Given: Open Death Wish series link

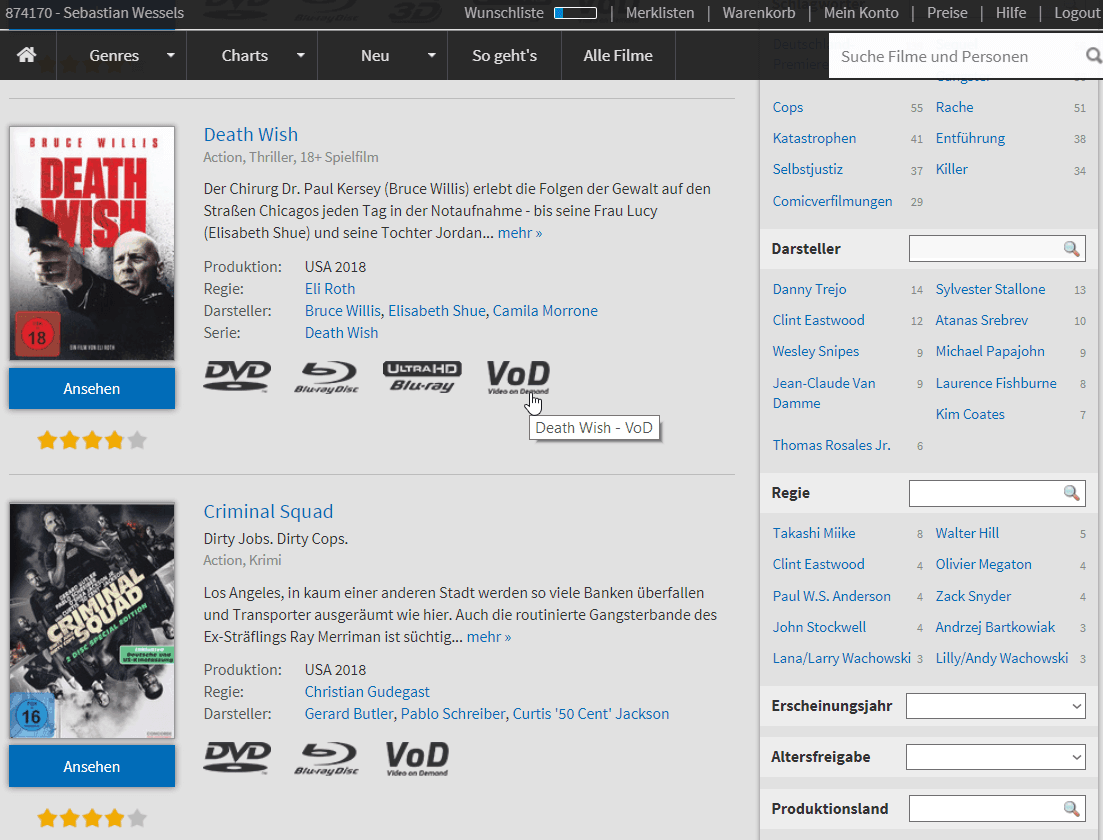Looking at the screenshot, I should click(341, 333).
